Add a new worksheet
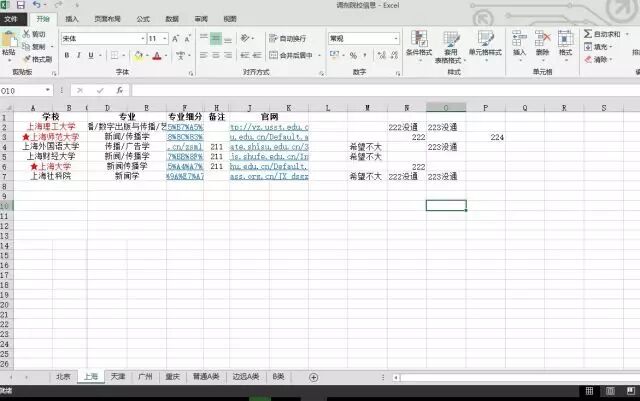Viewport: 640px width, 401px height. coord(313,377)
